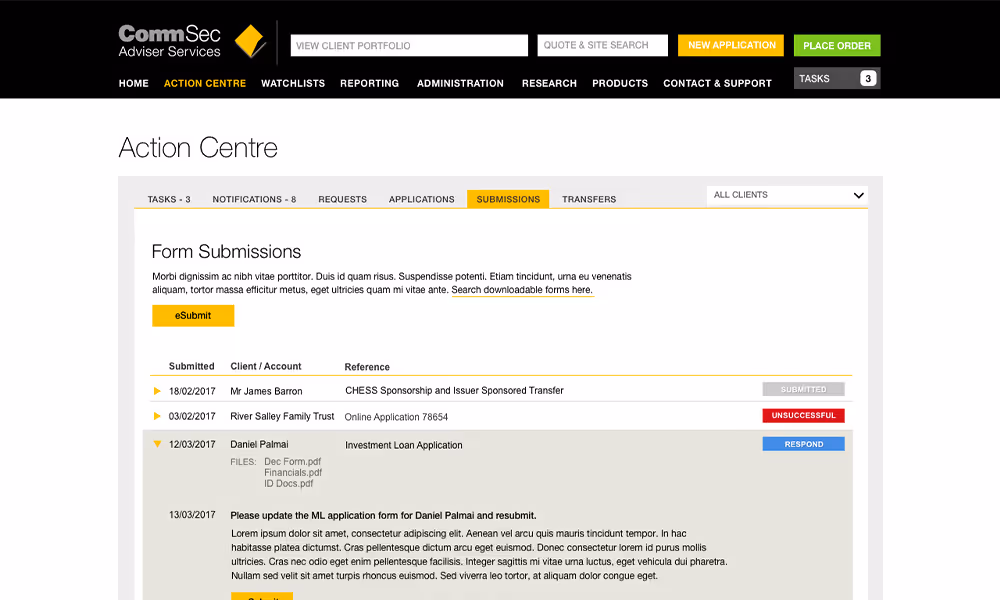The image size is (1000, 600).
Task: Open the Tasks button in header
Action: click(837, 78)
